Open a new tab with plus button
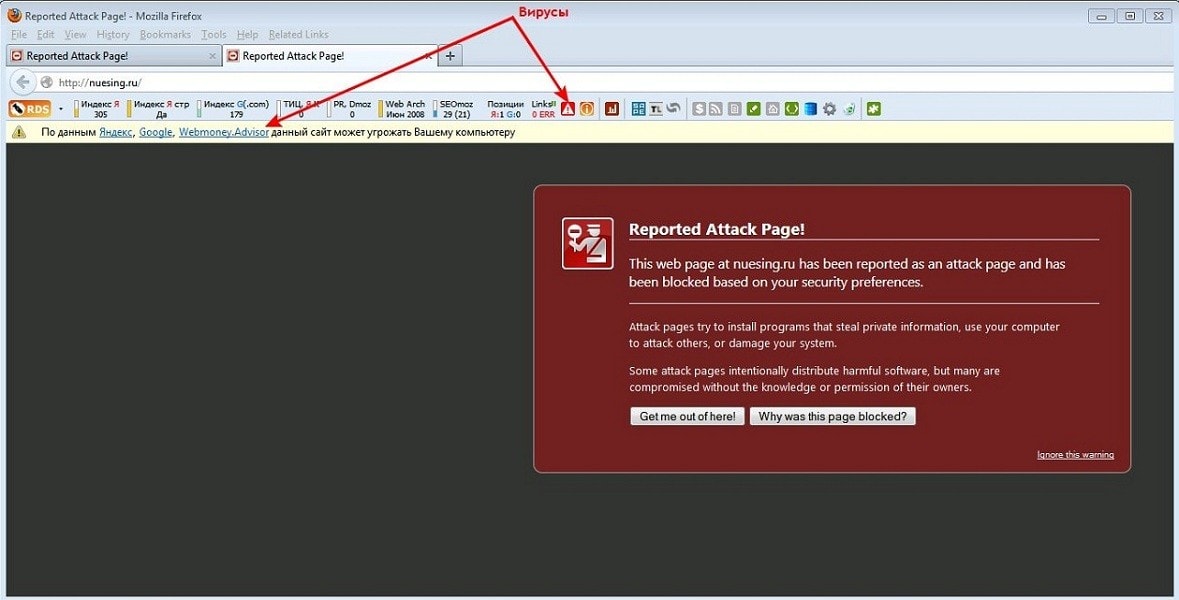Image resolution: width=1179 pixels, height=600 pixels. (x=450, y=56)
